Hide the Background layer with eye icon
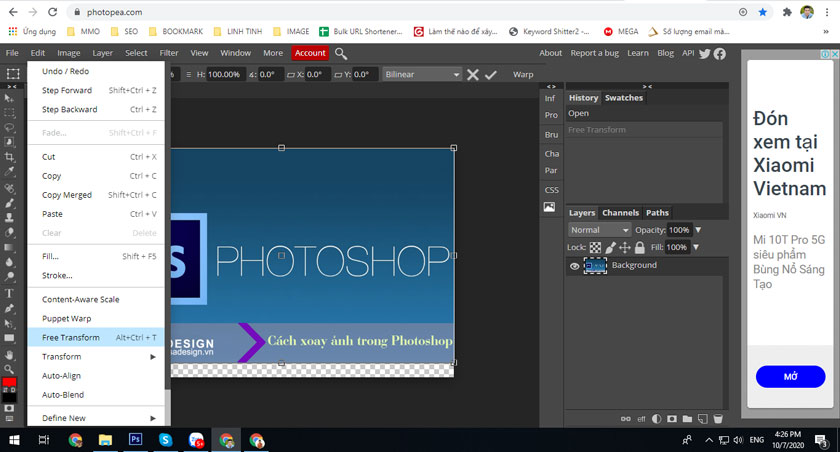Image resolution: width=840 pixels, height=452 pixels. (x=574, y=266)
